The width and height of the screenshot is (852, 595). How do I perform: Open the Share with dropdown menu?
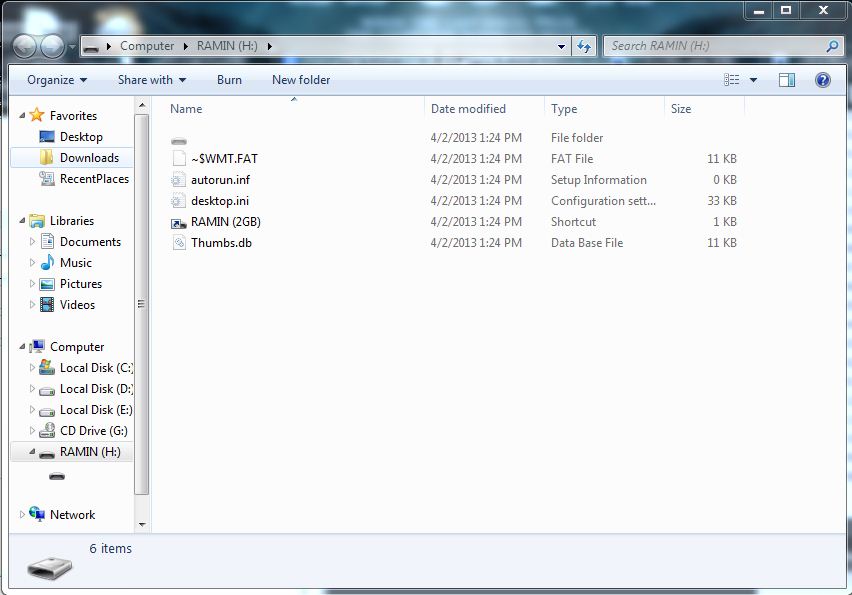tap(152, 80)
